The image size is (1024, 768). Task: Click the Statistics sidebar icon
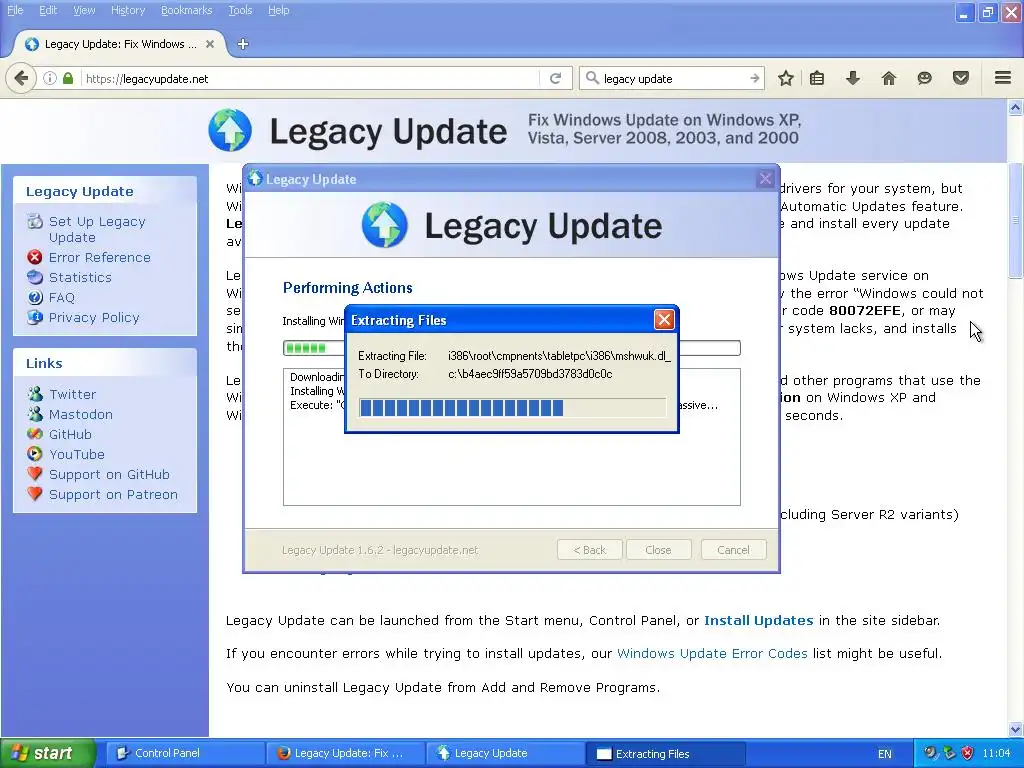(x=35, y=278)
